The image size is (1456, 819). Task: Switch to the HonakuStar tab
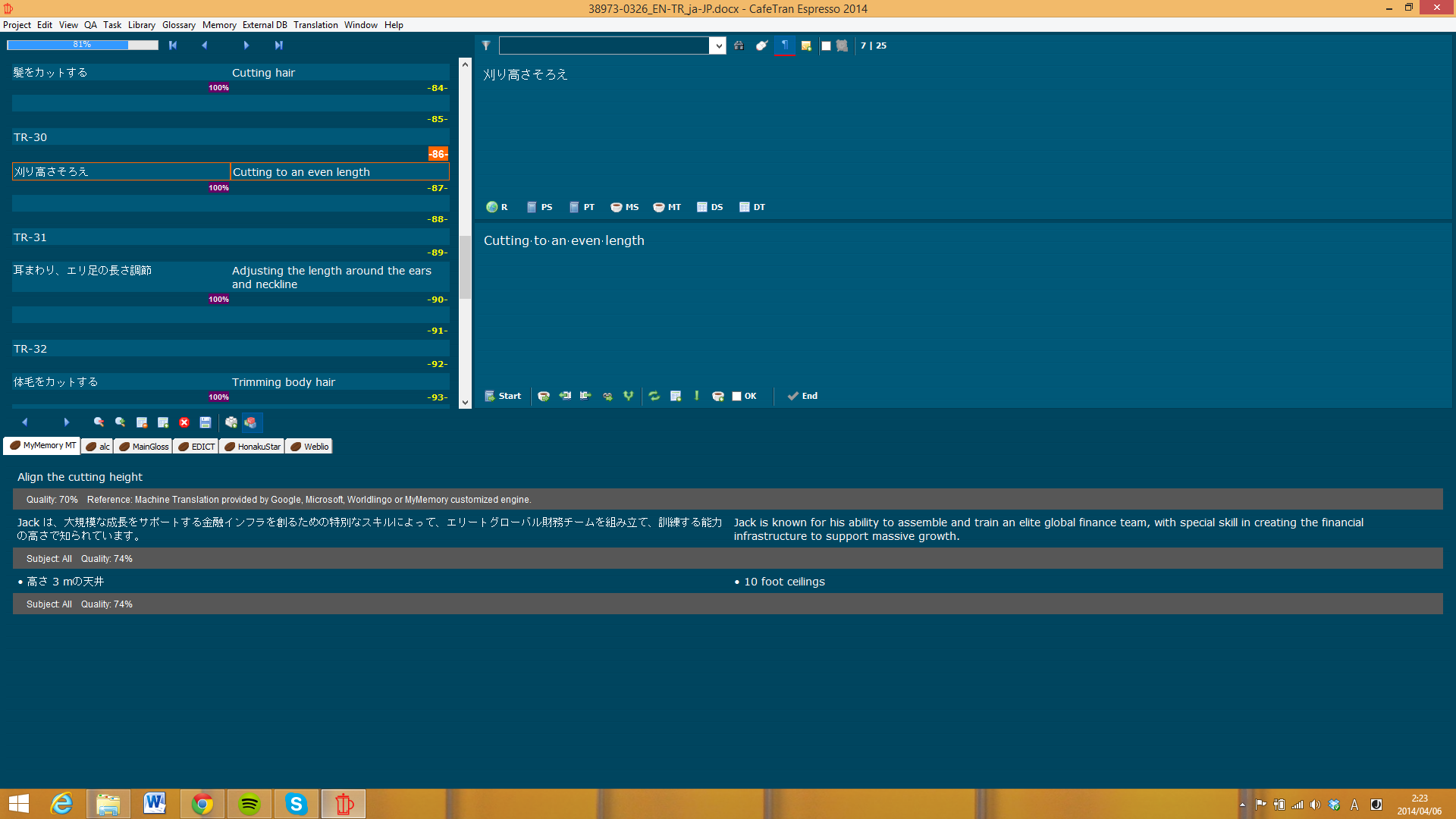pos(253,447)
